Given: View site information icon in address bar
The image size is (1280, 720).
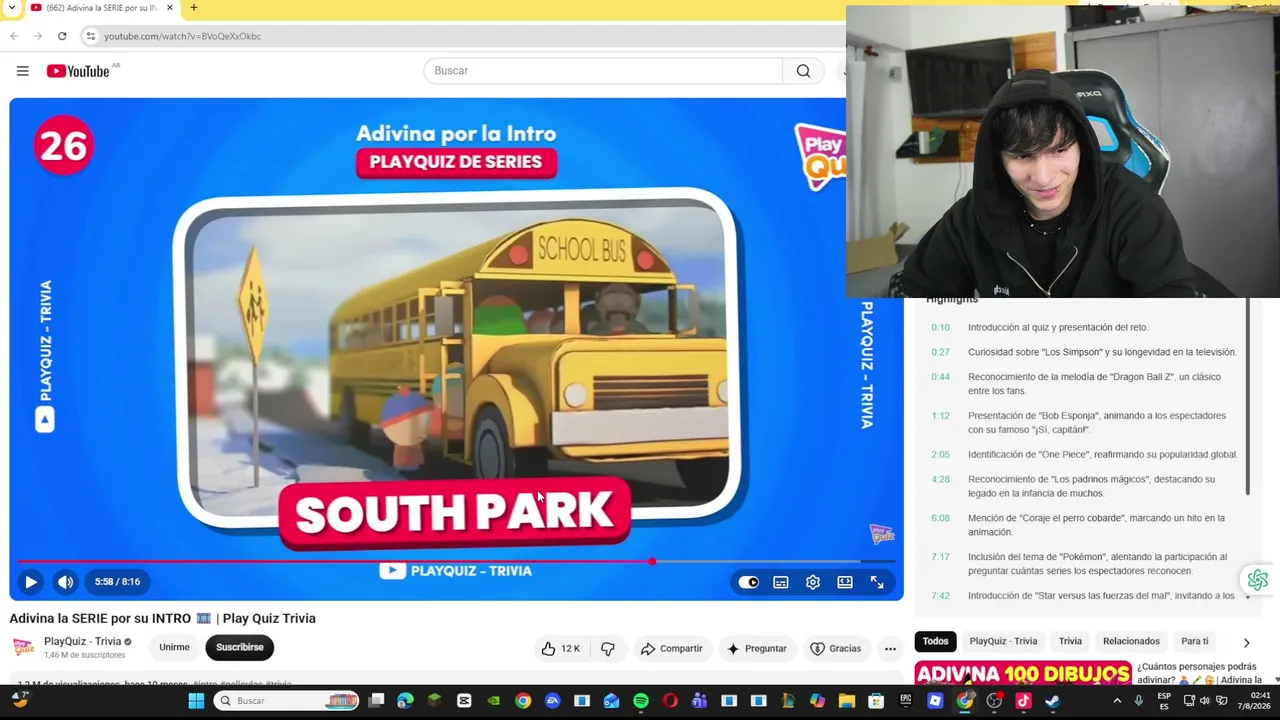Looking at the screenshot, I should pyautogui.click(x=91, y=36).
